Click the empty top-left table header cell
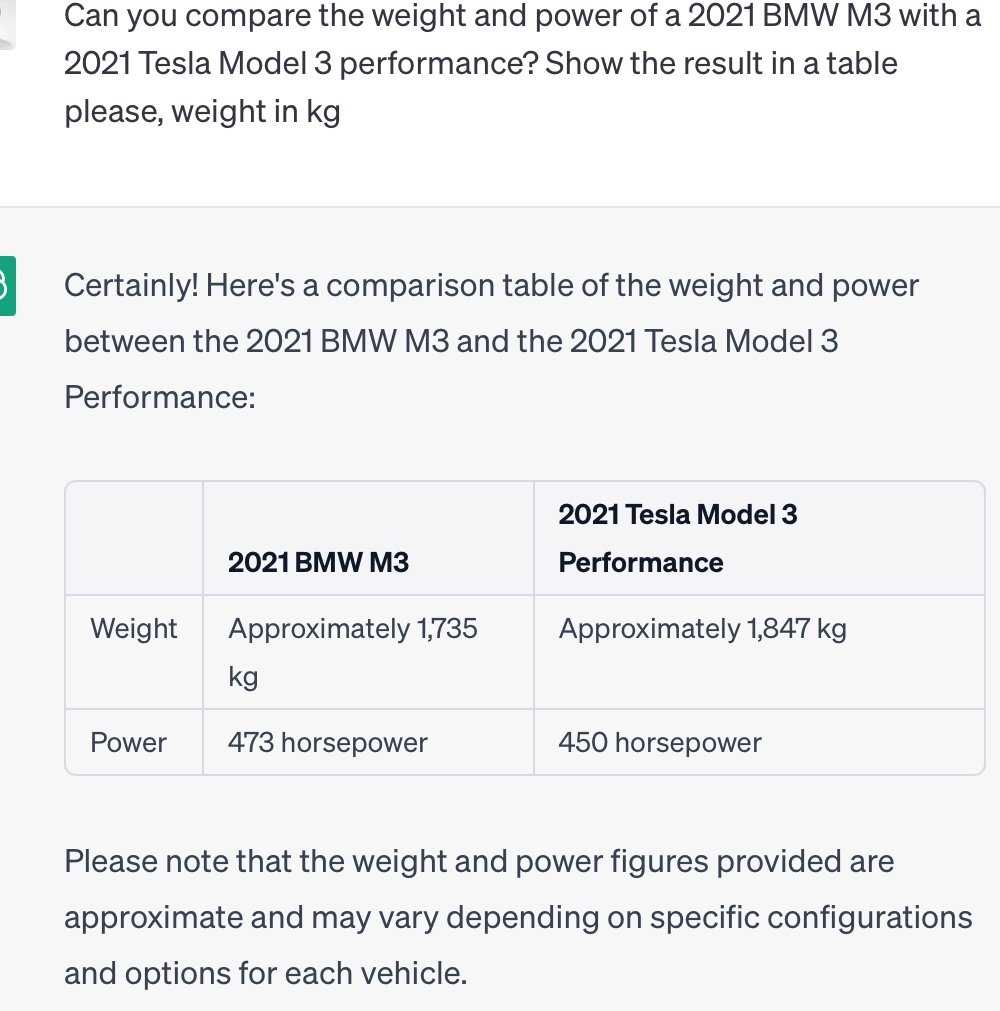This screenshot has width=1000, height=1011. click(134, 538)
